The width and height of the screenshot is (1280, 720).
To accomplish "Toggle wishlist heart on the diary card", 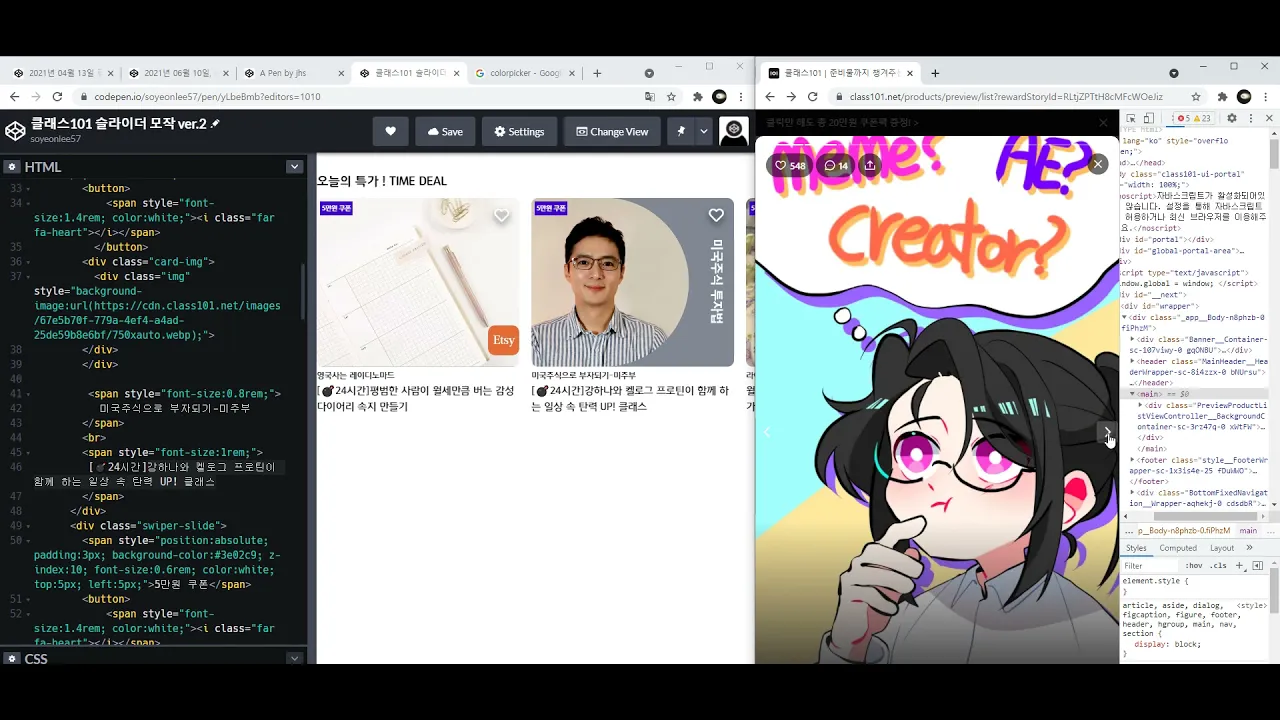I will click(x=502, y=215).
